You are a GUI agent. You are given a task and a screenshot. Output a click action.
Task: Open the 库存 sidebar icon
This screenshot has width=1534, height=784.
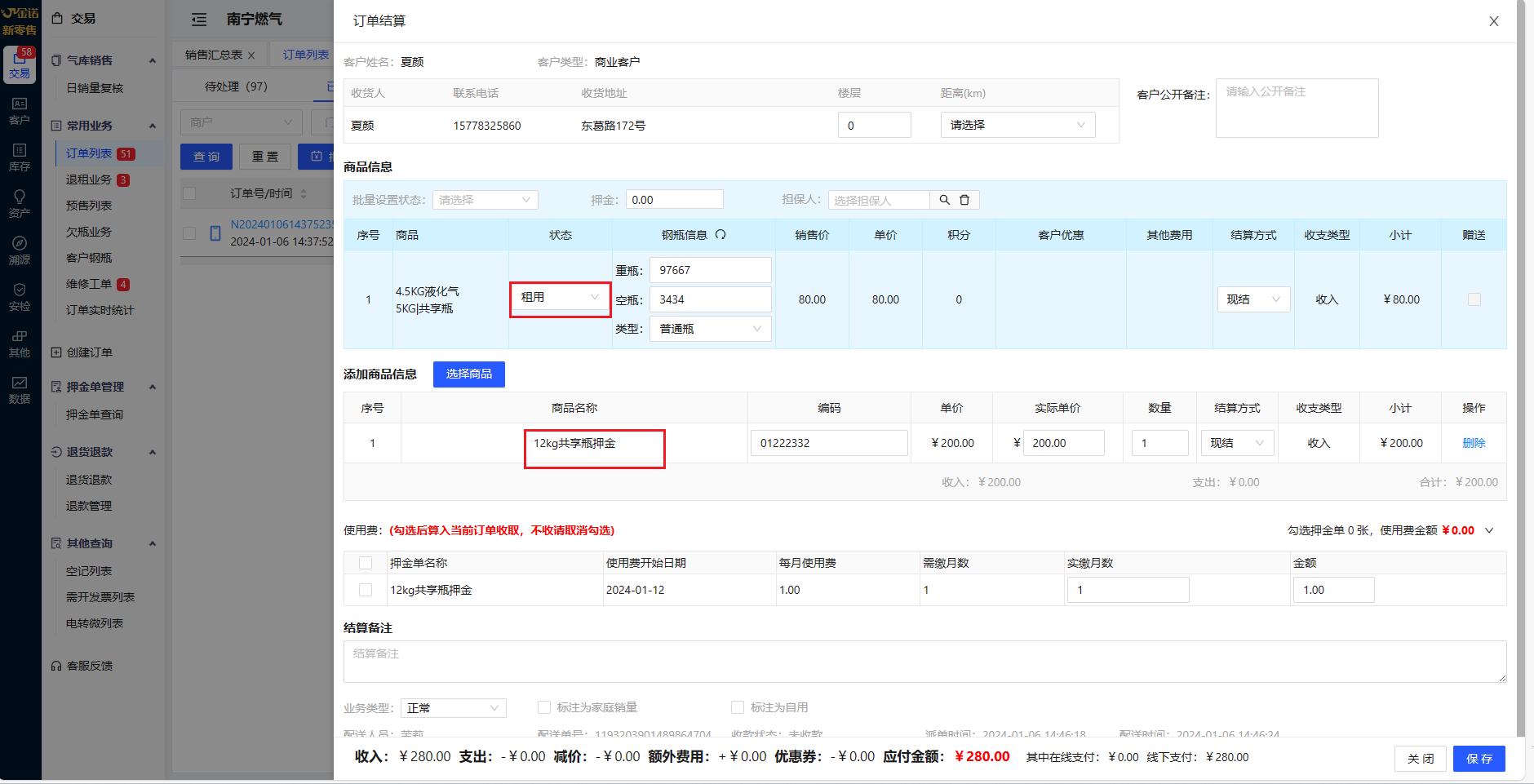[x=20, y=157]
